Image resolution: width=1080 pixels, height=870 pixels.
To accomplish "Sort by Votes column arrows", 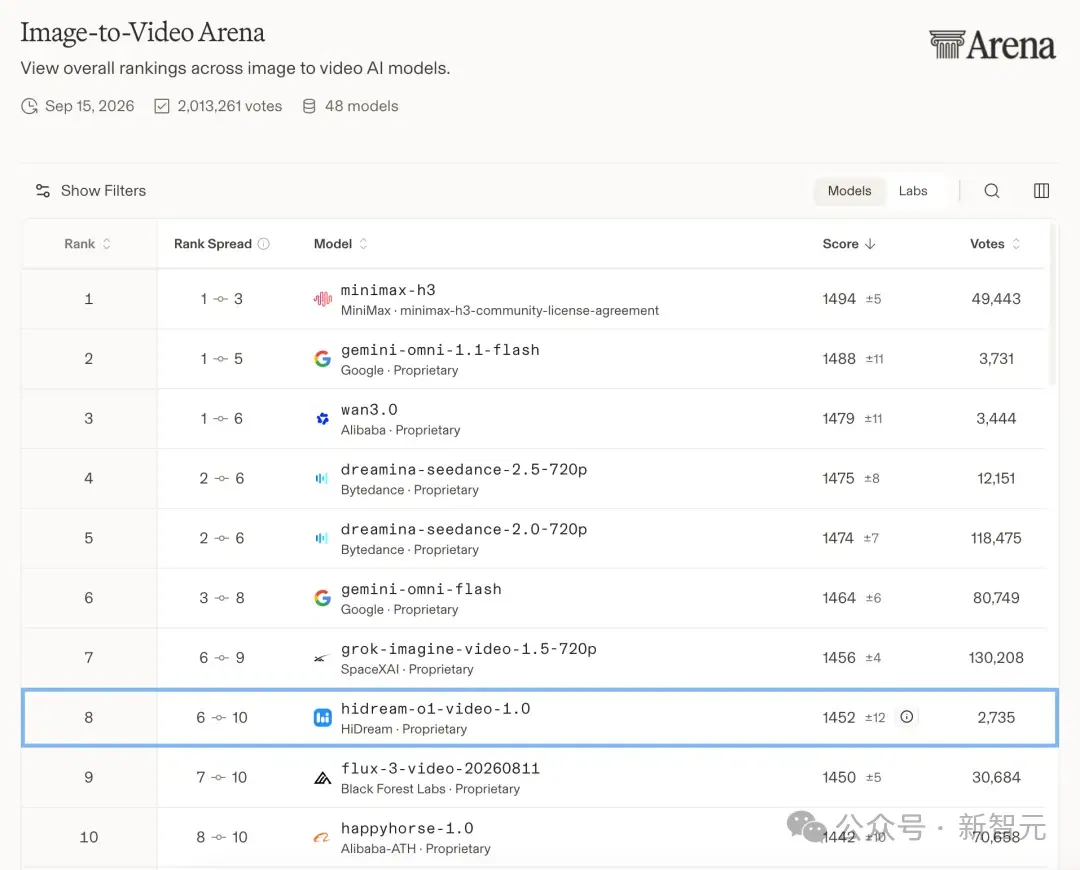I will pyautogui.click(x=1016, y=244).
